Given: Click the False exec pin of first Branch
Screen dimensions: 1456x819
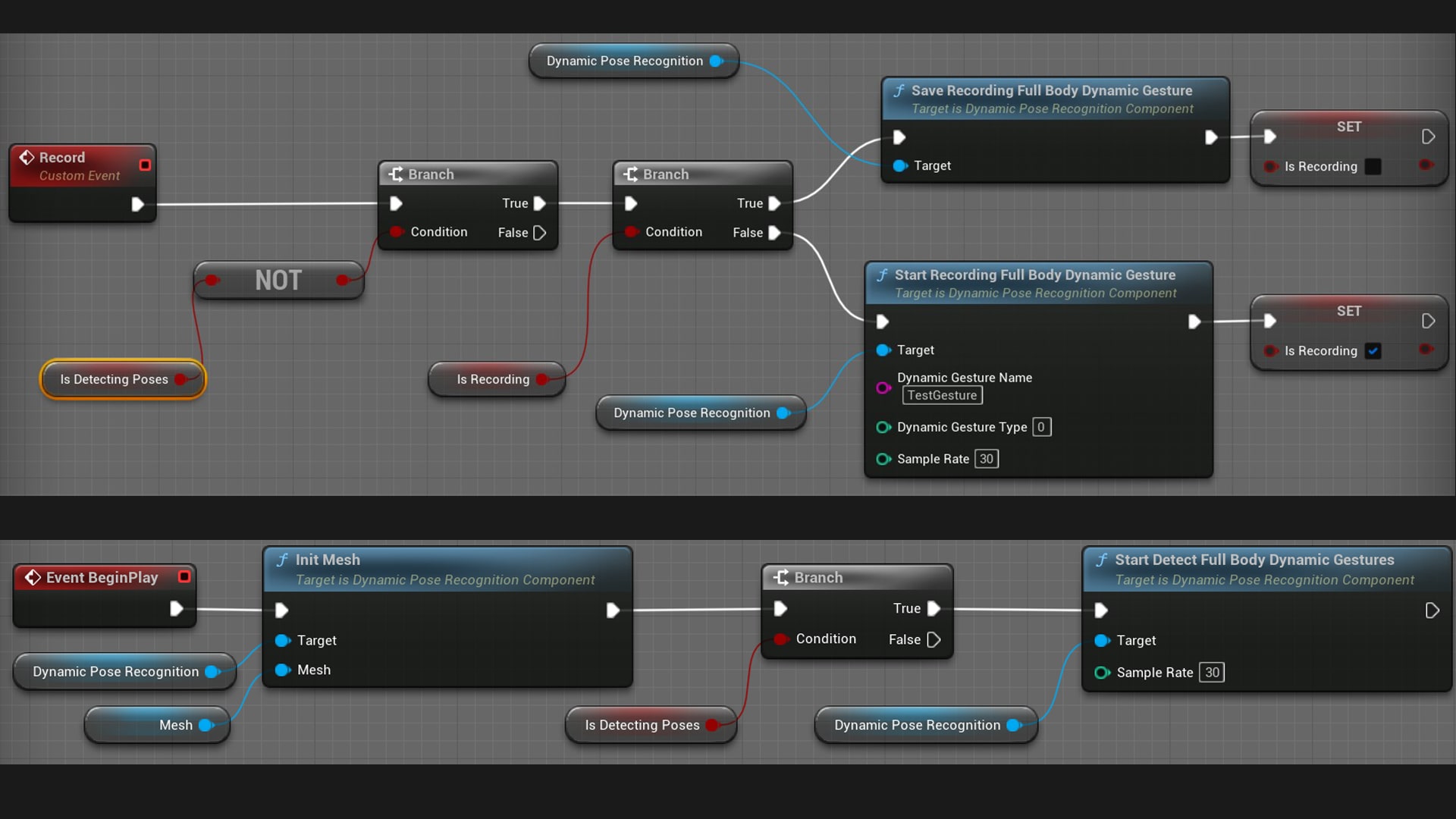Looking at the screenshot, I should [x=539, y=233].
